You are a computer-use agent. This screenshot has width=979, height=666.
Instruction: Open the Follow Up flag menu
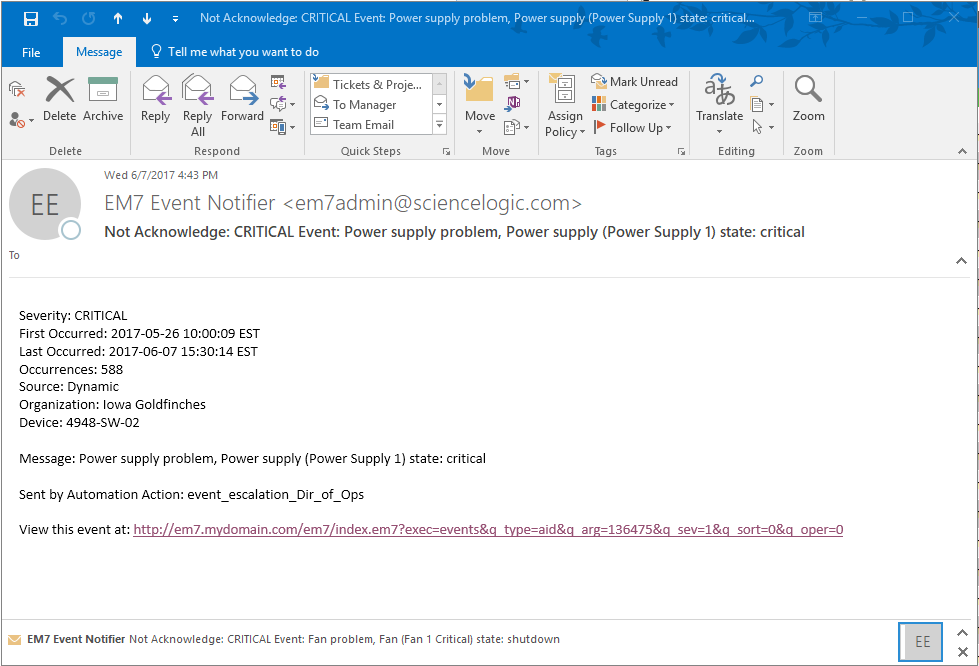[x=632, y=127]
